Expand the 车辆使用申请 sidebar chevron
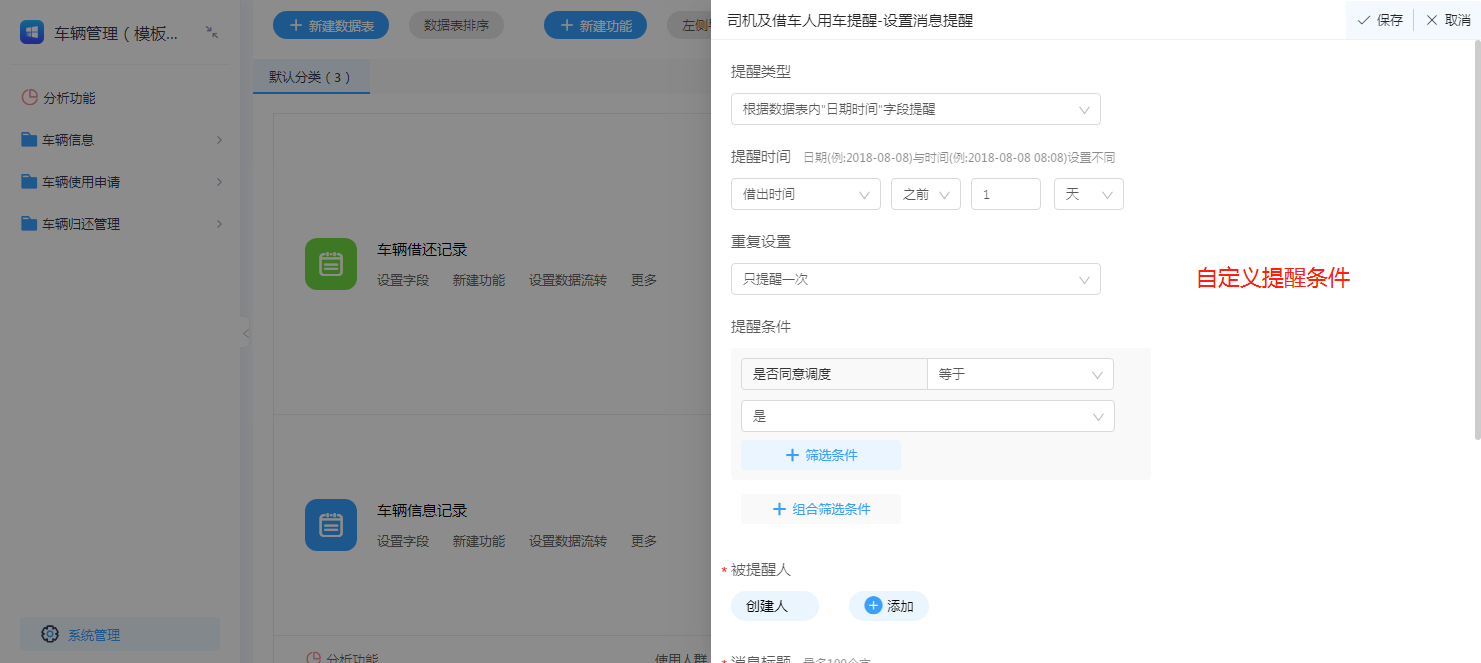This screenshot has height=663, width=1481. [219, 182]
